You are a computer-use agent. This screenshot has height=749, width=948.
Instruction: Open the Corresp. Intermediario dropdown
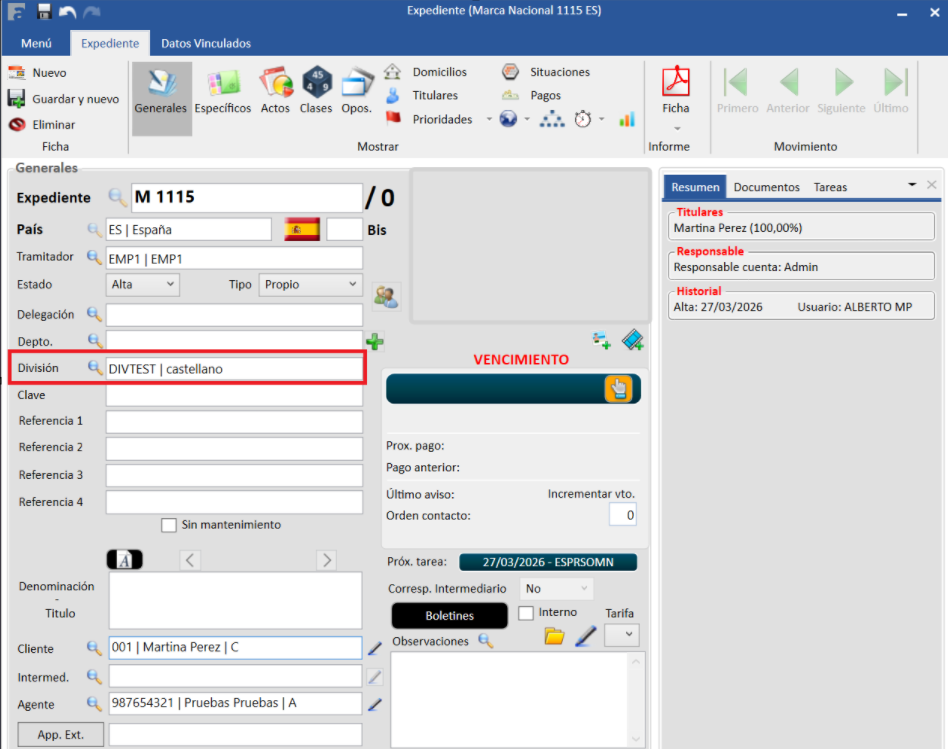tap(558, 589)
